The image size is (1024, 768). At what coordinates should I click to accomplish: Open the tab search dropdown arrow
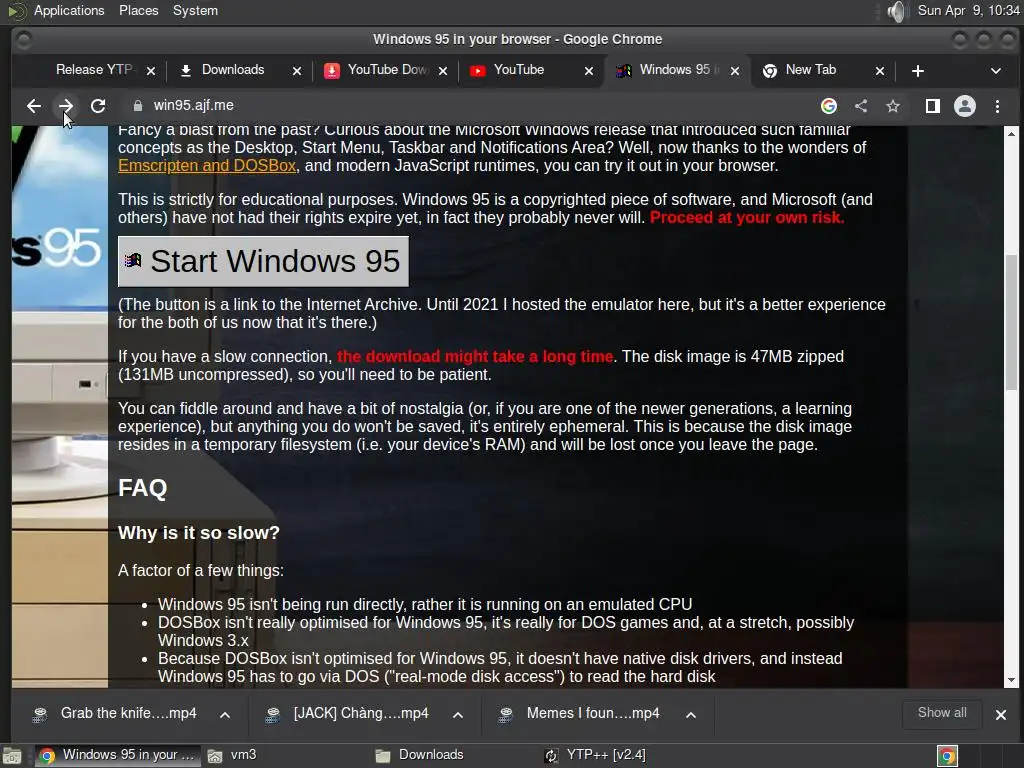tap(995, 71)
